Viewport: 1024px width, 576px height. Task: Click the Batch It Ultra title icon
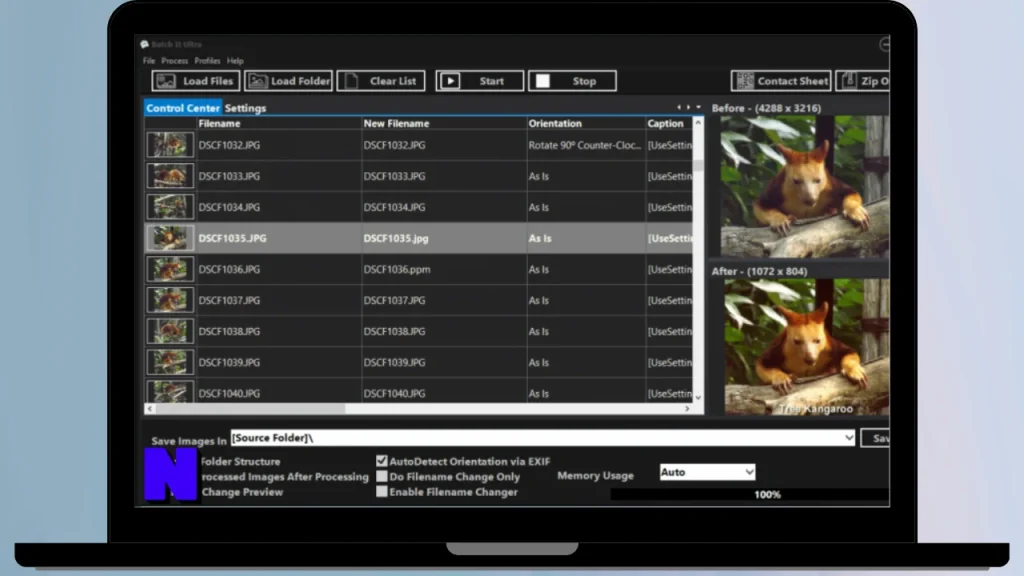pyautogui.click(x=144, y=44)
